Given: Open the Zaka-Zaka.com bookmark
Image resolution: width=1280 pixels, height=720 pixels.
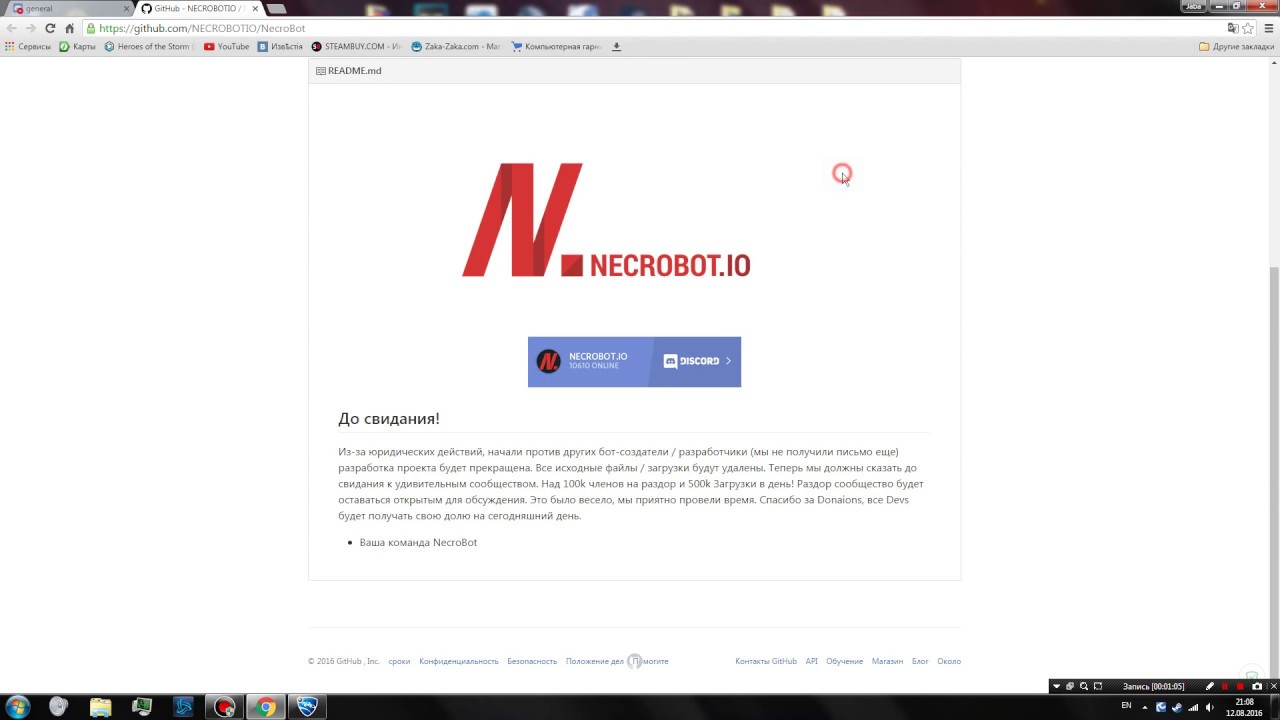Looking at the screenshot, I should click(456, 46).
